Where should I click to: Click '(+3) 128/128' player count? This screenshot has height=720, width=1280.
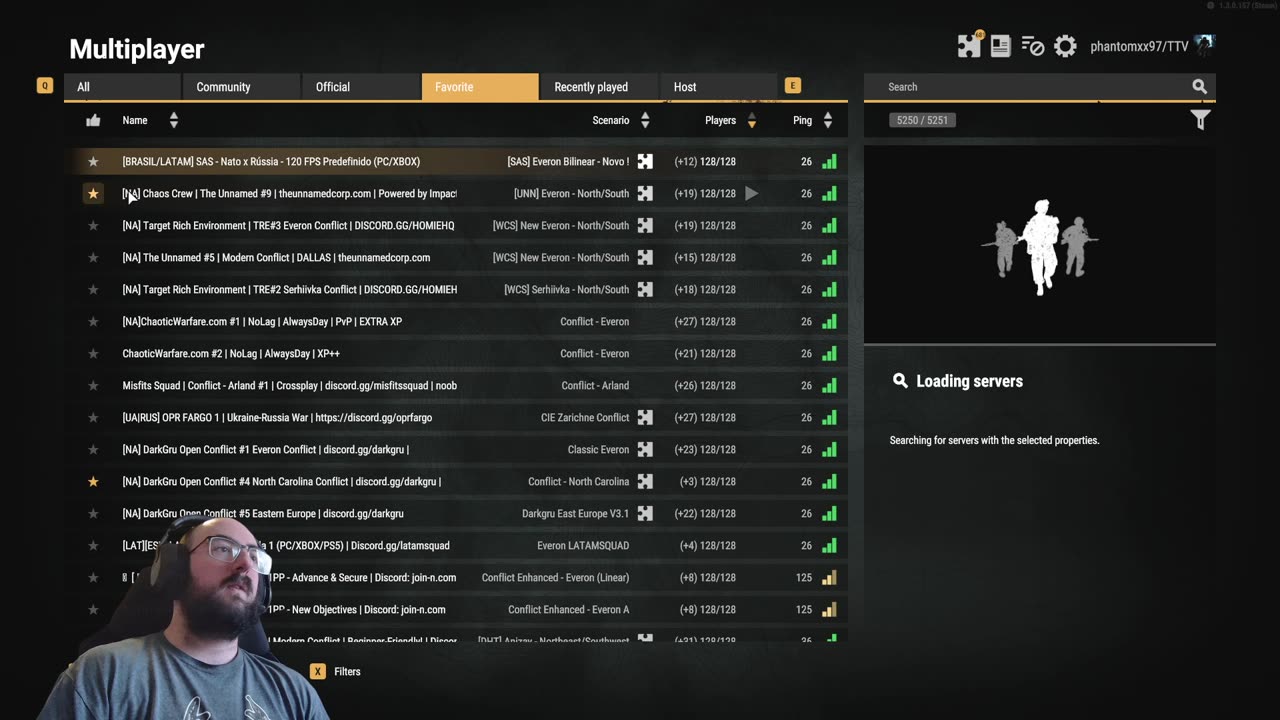tap(708, 481)
